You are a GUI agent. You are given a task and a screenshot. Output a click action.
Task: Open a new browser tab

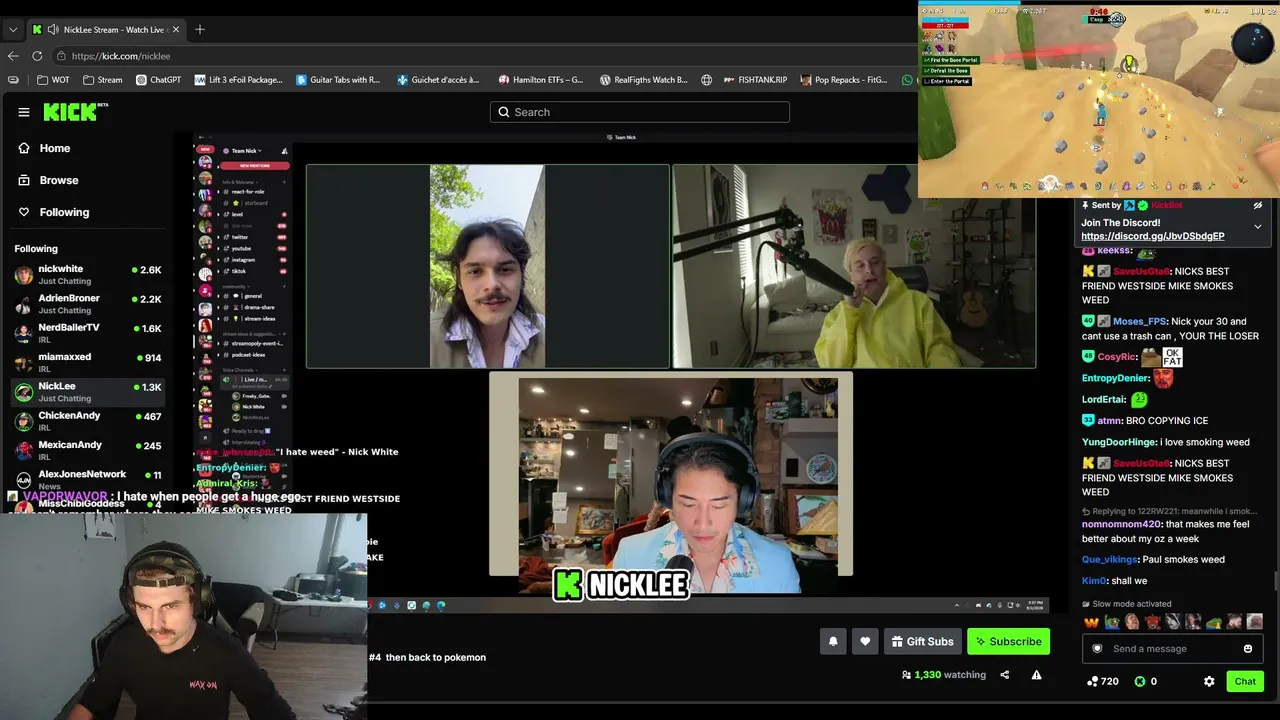pyautogui.click(x=200, y=29)
